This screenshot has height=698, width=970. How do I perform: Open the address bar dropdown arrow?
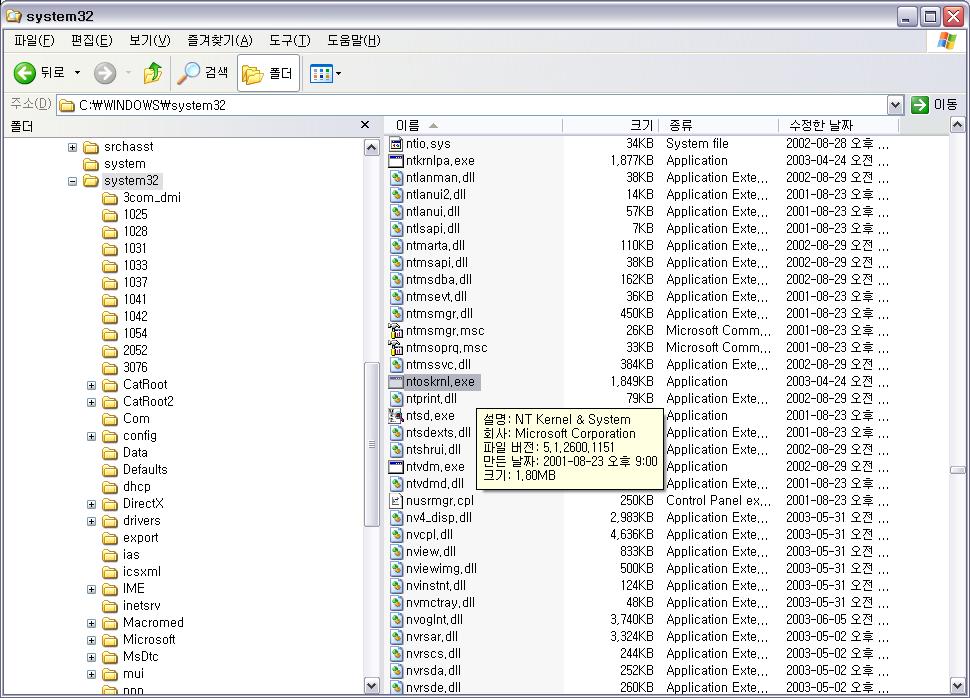(895, 105)
